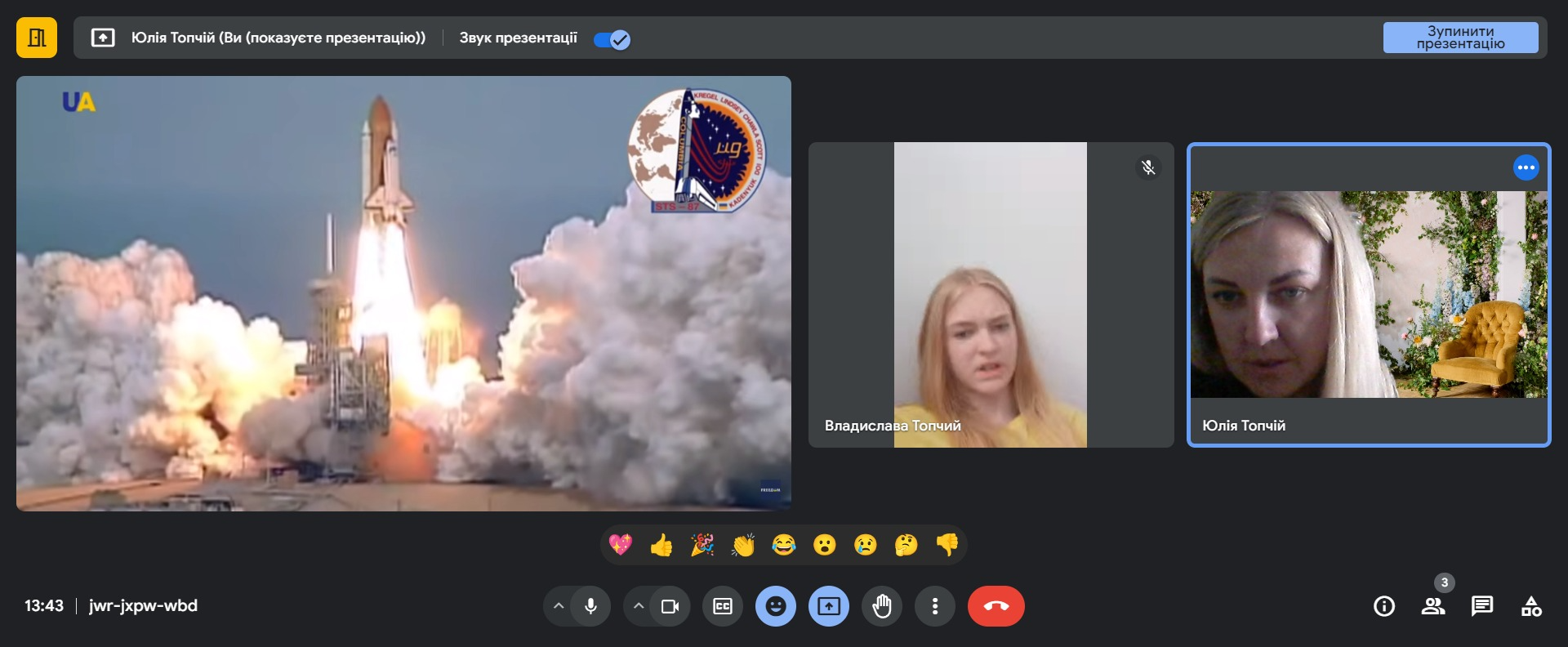Open the meeting details info icon

point(1383,606)
